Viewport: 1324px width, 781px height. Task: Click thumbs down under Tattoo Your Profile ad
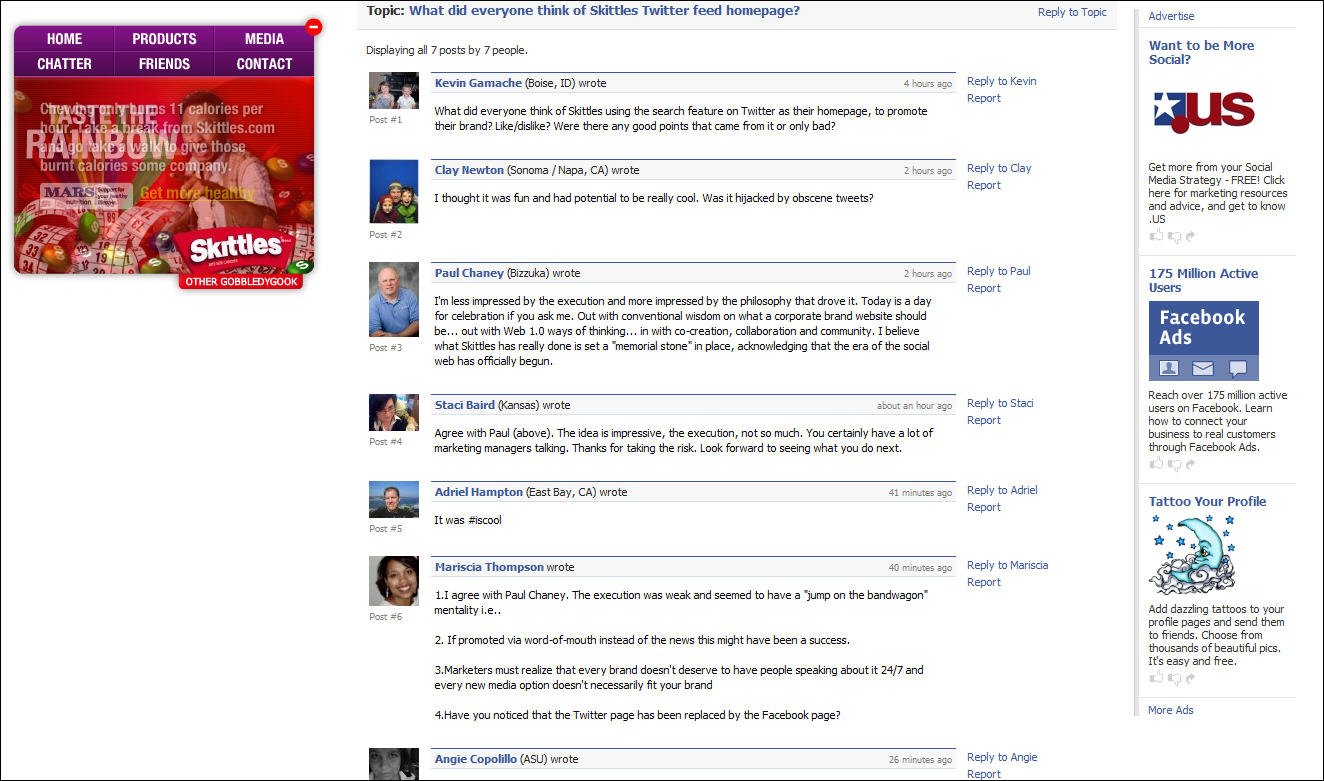click(x=1174, y=679)
